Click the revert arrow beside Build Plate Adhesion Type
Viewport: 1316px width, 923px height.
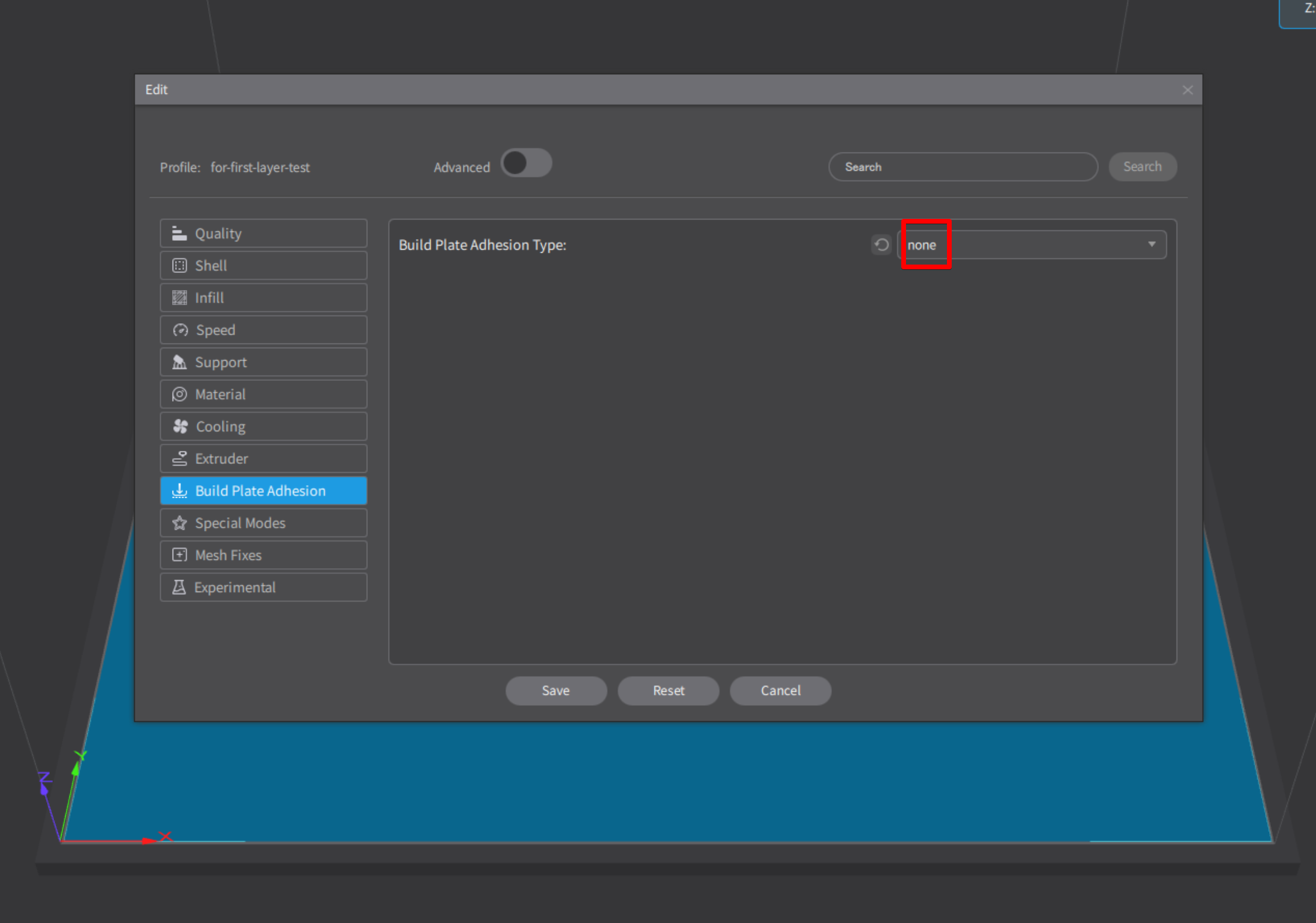(882, 244)
